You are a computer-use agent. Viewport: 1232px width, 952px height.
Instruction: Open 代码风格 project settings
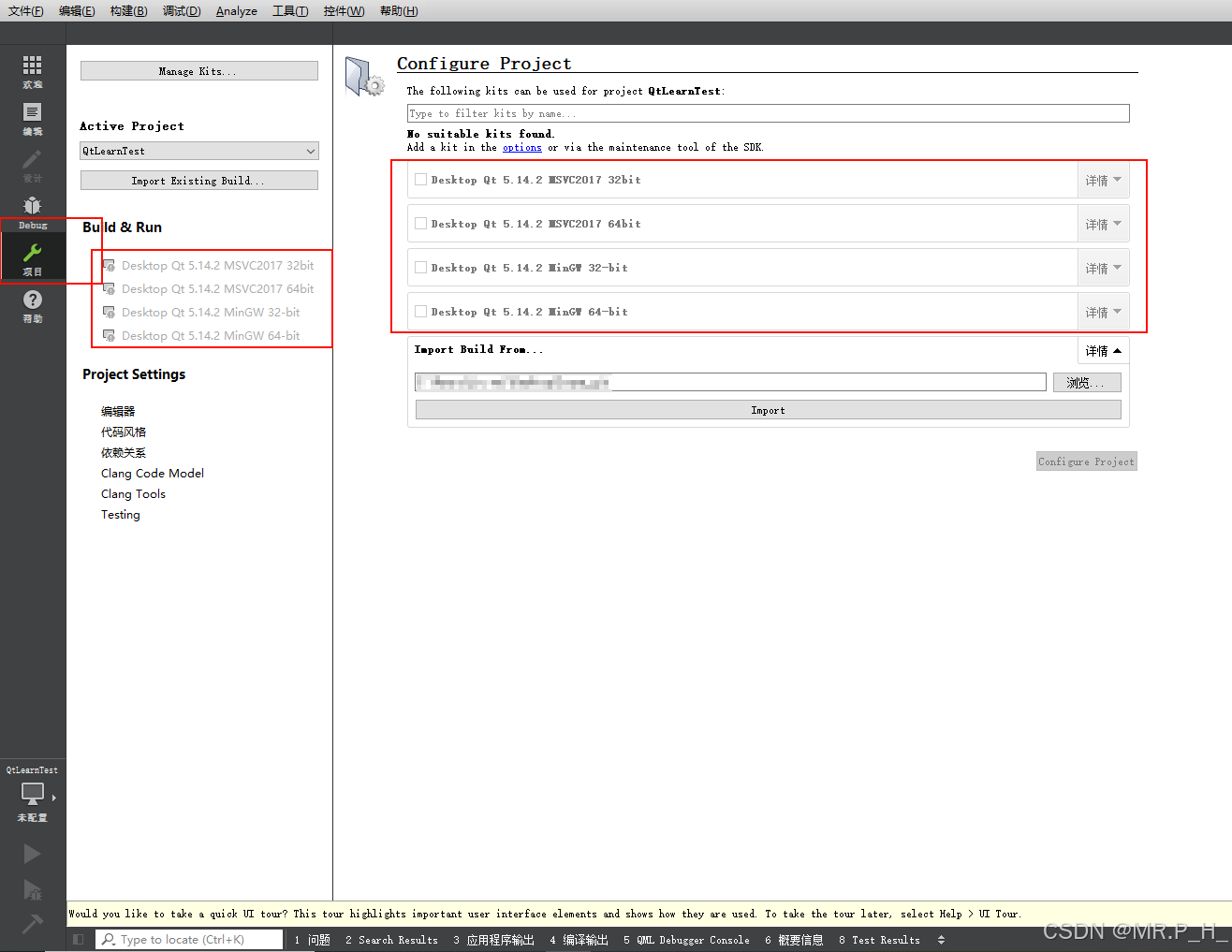124,432
